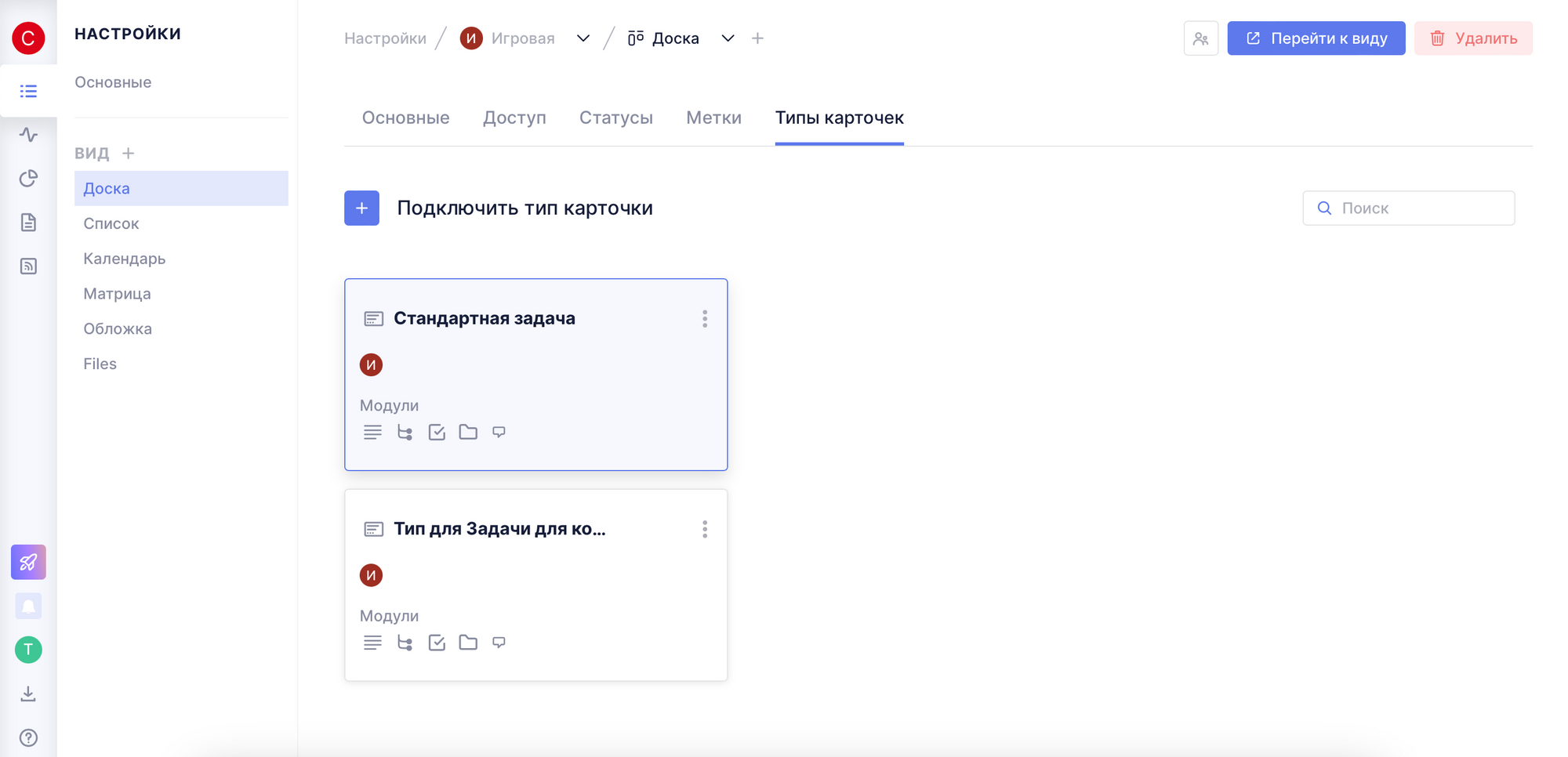
Task: Click subtasks module icon in Тип для Задачи card
Action: pyautogui.click(x=405, y=643)
